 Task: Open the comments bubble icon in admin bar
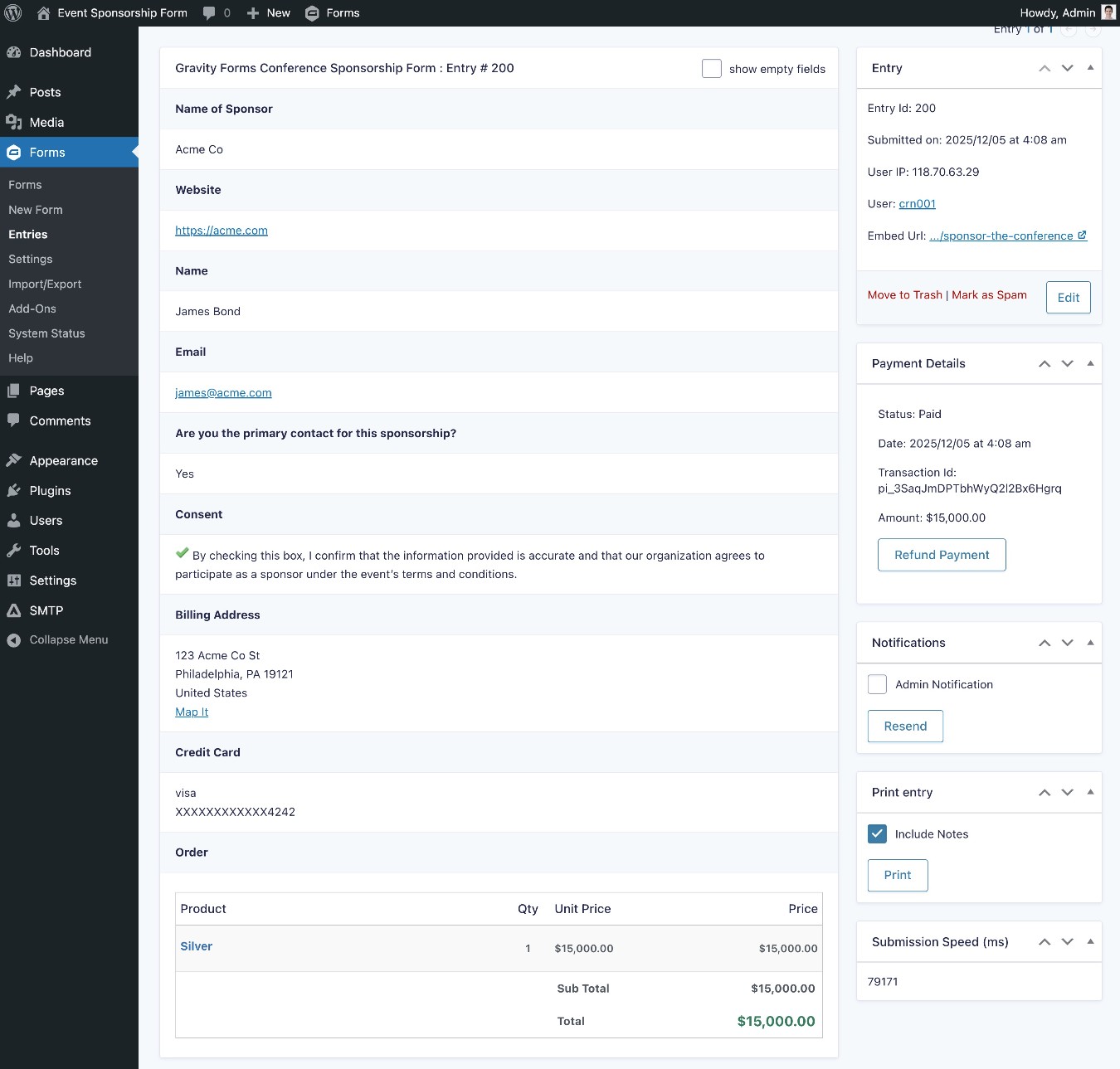coord(209,13)
